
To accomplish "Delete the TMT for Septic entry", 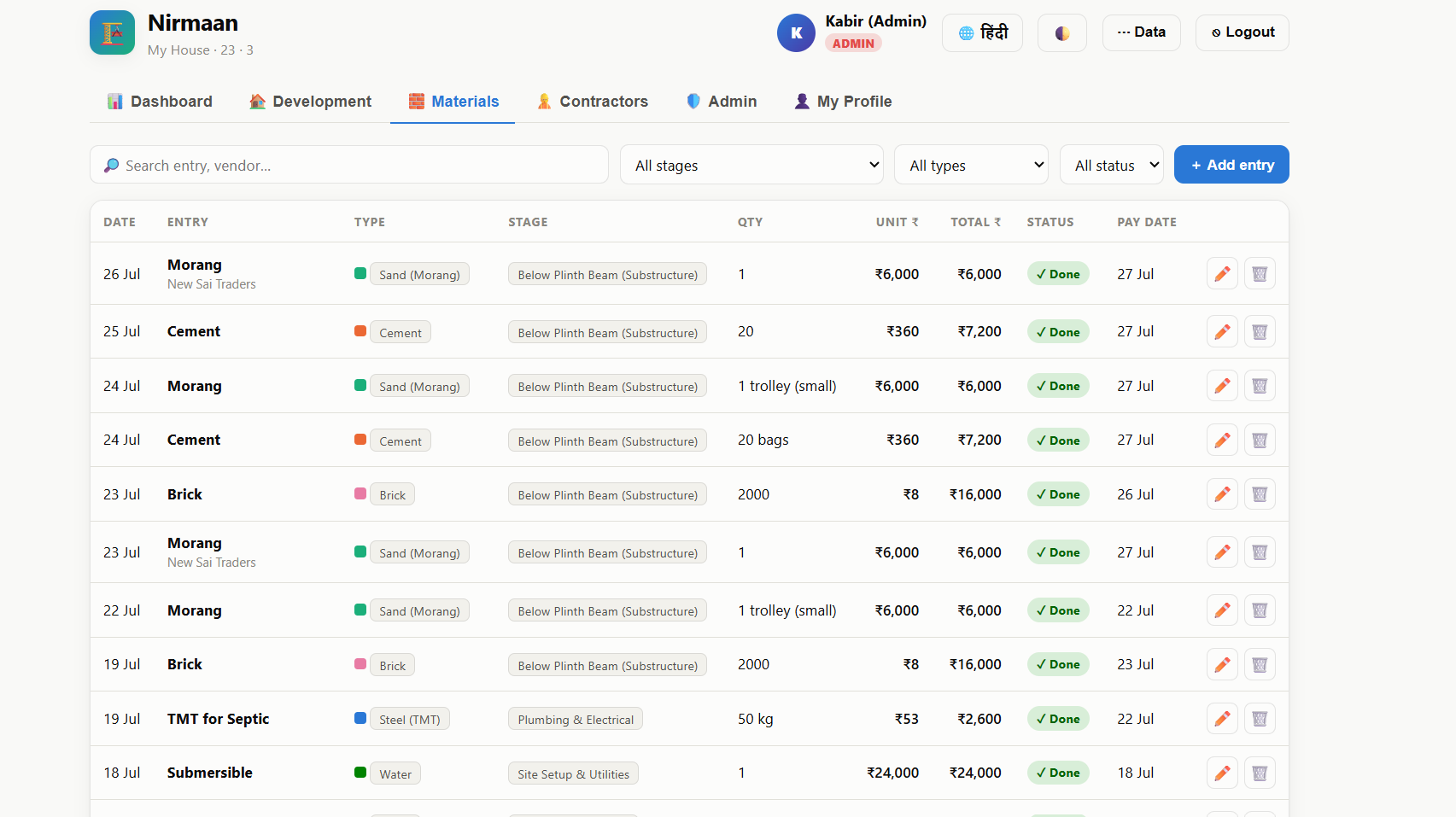I will tap(1260, 719).
